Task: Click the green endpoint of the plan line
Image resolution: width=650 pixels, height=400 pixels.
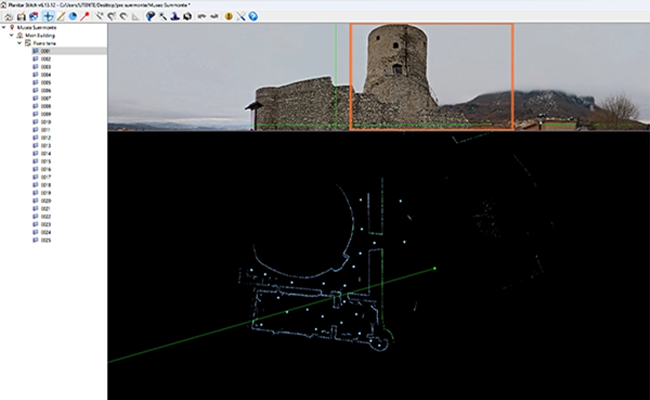Action: (x=434, y=269)
